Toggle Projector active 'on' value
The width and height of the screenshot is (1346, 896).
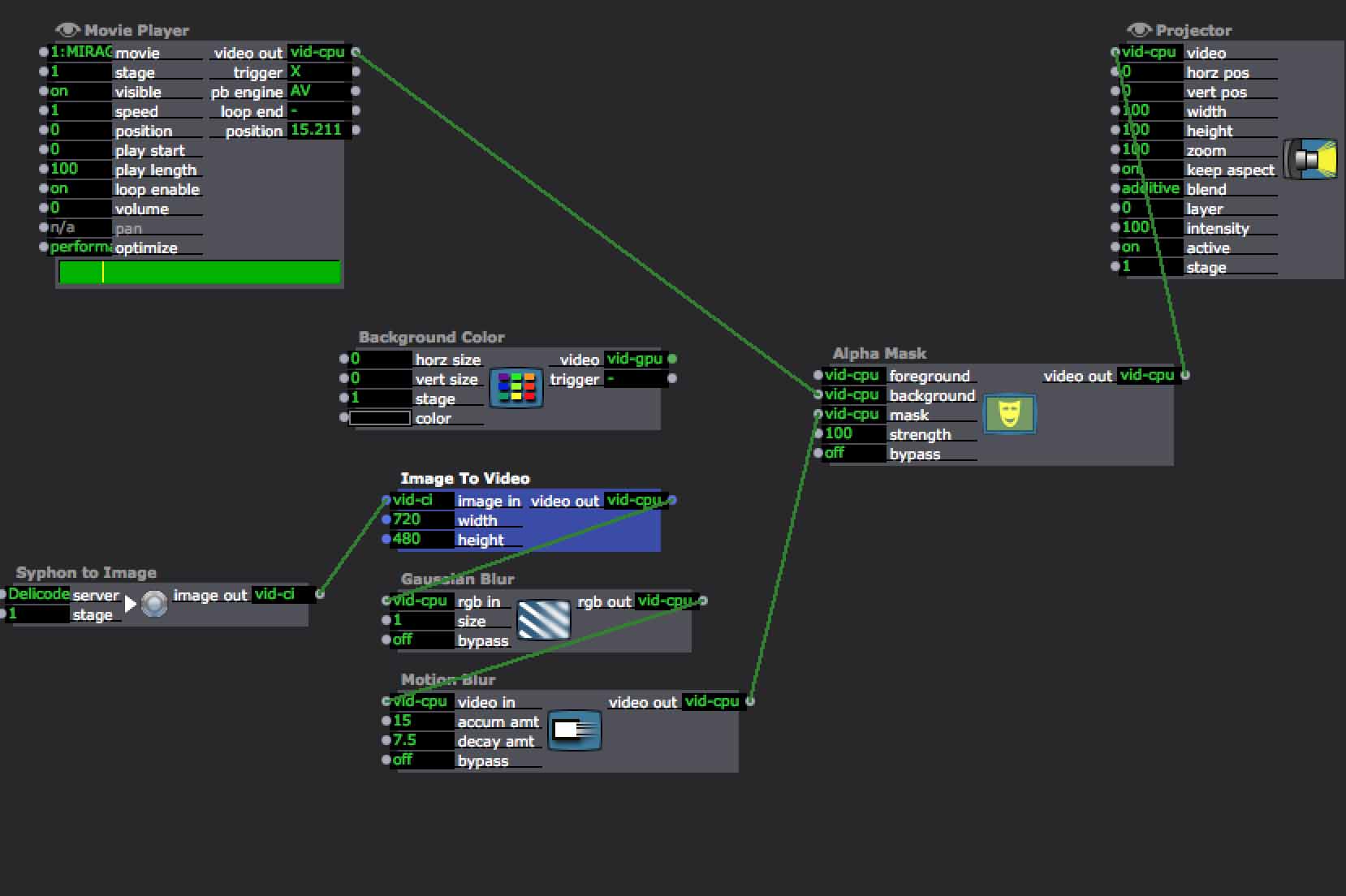1151,247
